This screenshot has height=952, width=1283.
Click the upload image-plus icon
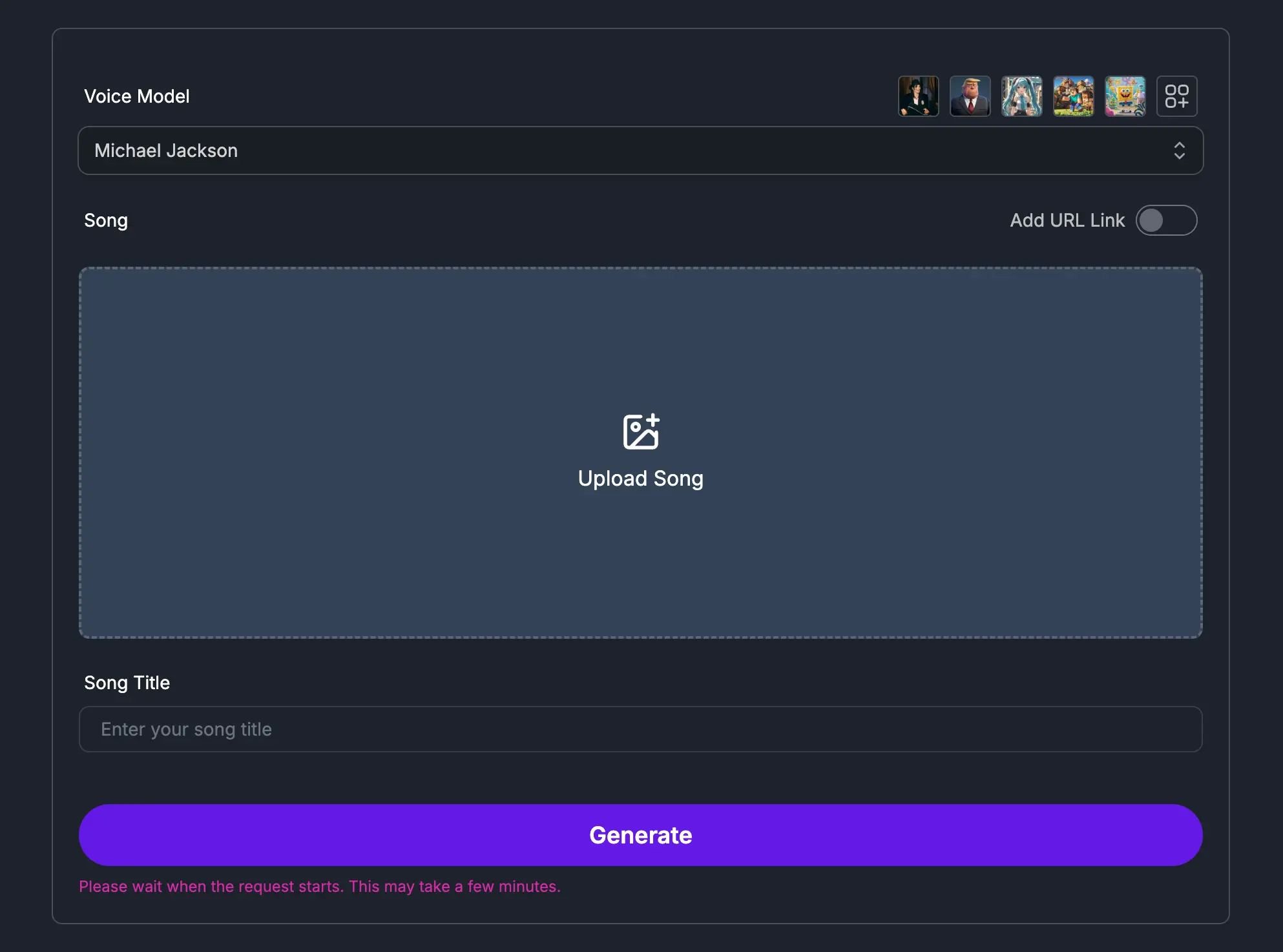(641, 431)
